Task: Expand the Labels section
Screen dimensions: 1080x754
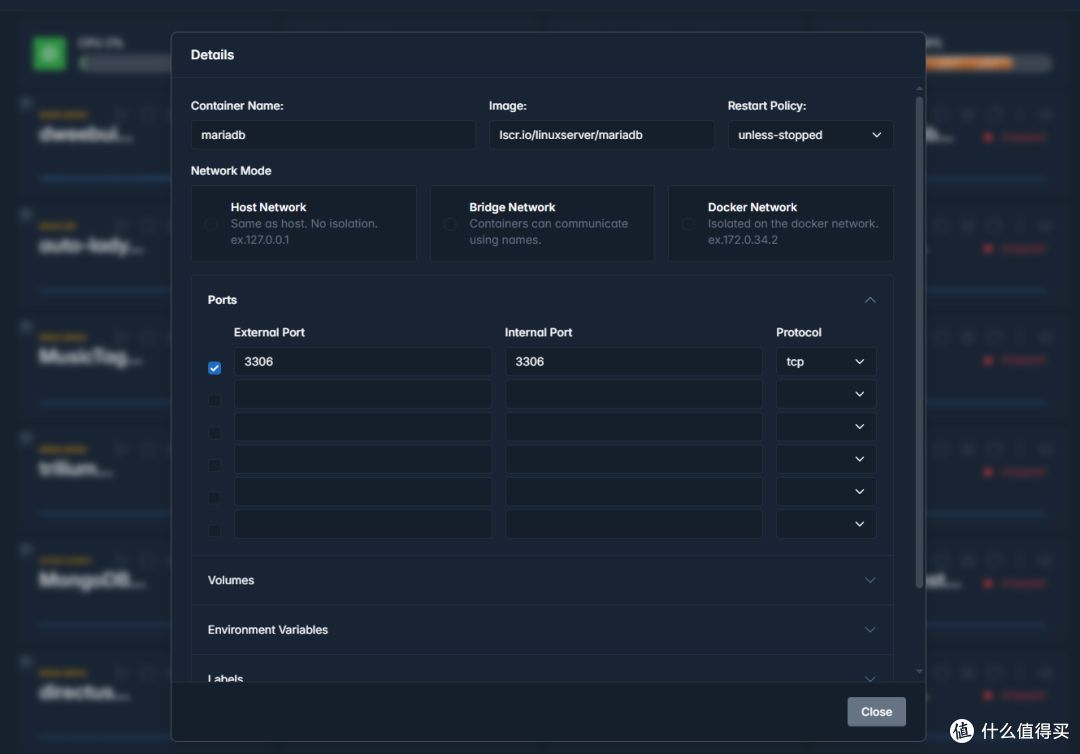Action: point(870,678)
